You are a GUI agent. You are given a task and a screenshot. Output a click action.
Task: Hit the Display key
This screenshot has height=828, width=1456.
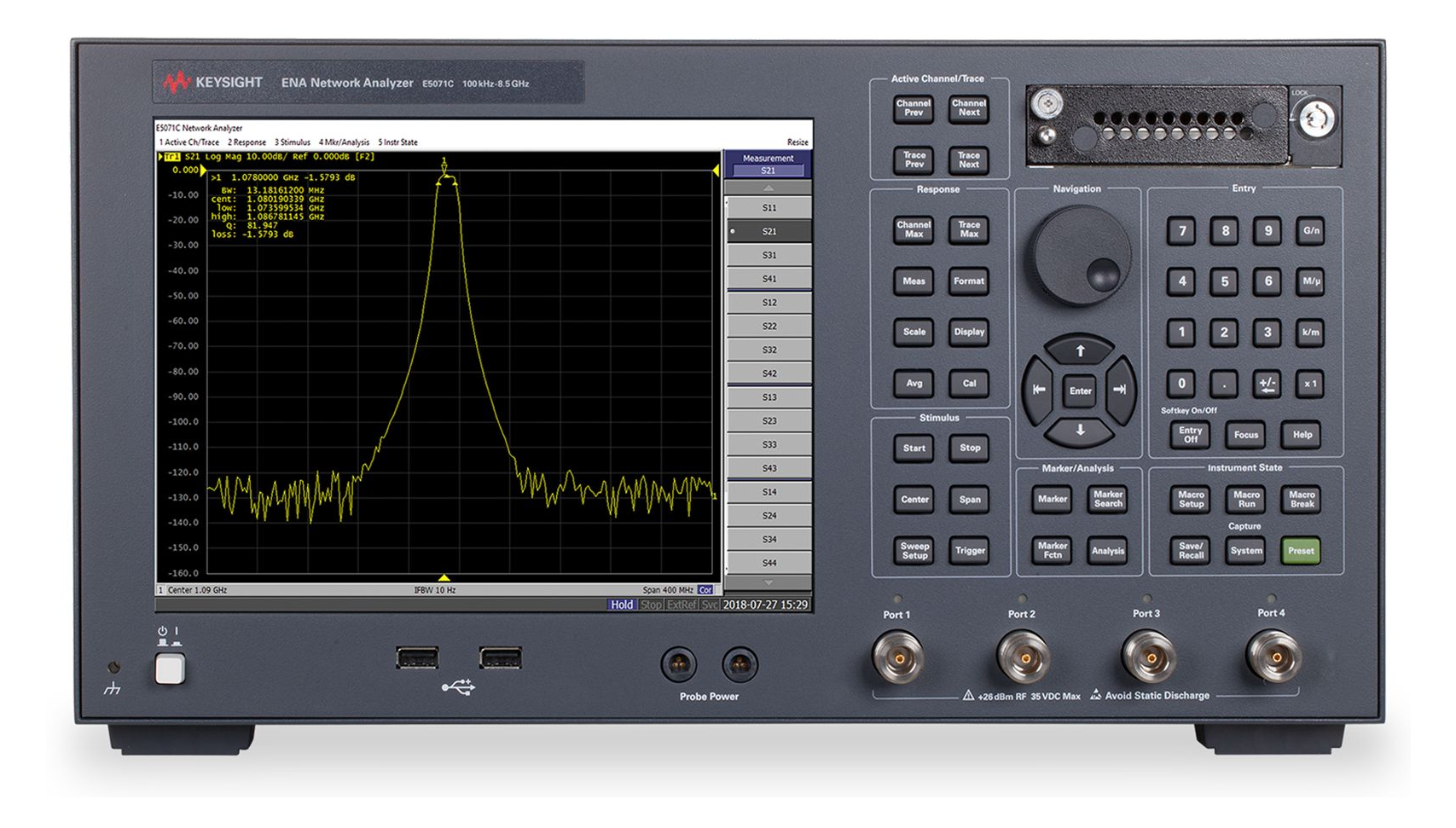[969, 333]
